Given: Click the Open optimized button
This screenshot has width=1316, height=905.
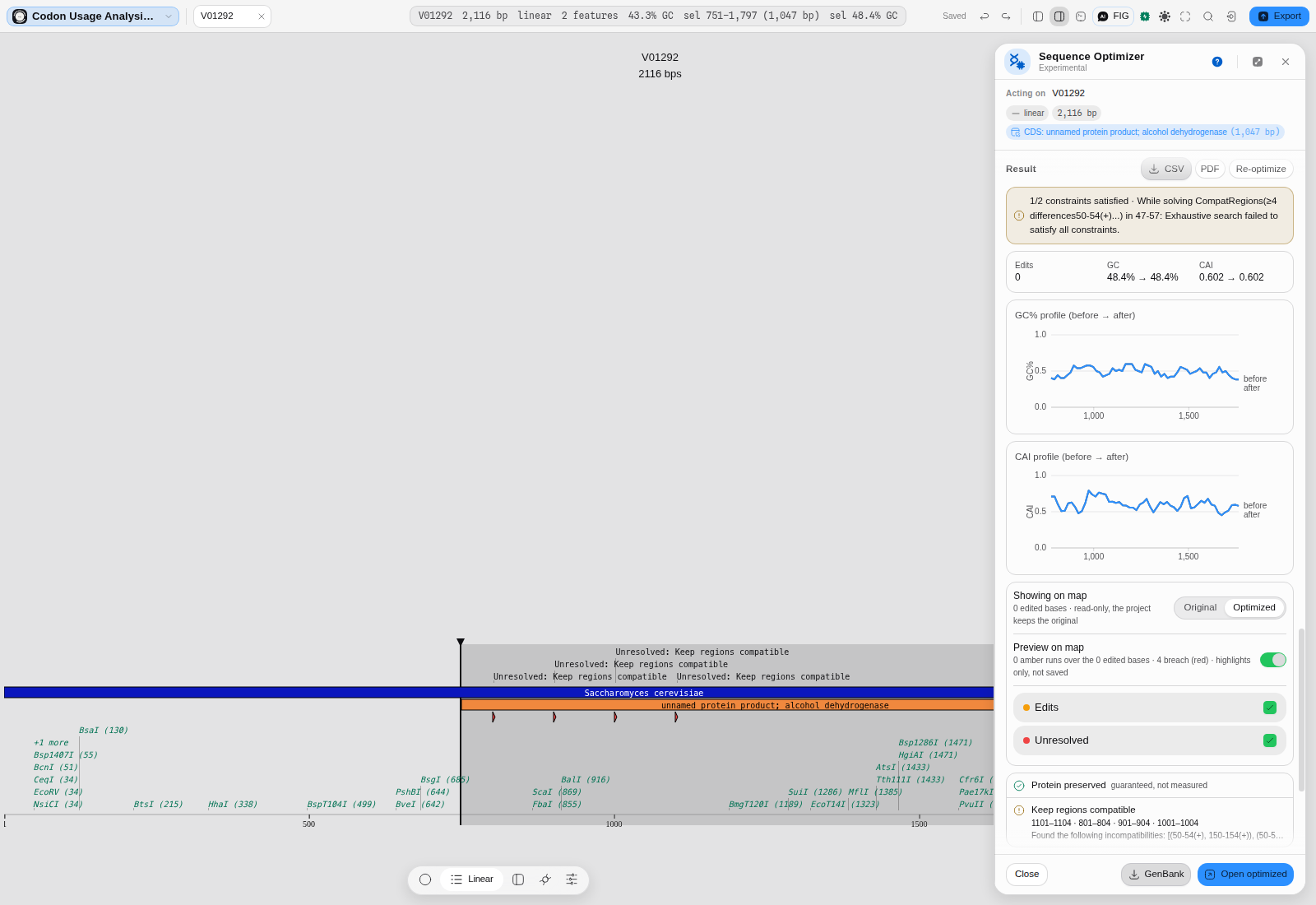Looking at the screenshot, I should click(x=1245, y=875).
